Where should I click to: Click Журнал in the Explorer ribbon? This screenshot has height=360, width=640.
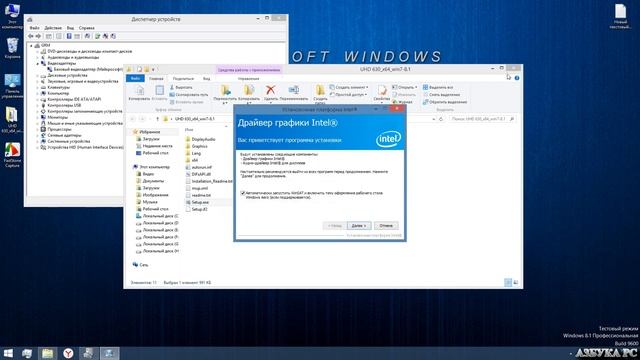pos(402,102)
